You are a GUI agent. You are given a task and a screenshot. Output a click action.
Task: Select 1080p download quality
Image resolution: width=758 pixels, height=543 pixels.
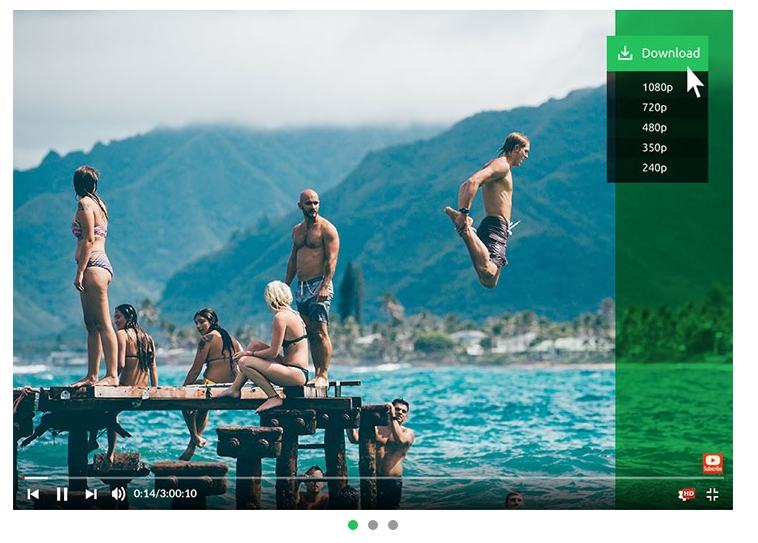(657, 87)
